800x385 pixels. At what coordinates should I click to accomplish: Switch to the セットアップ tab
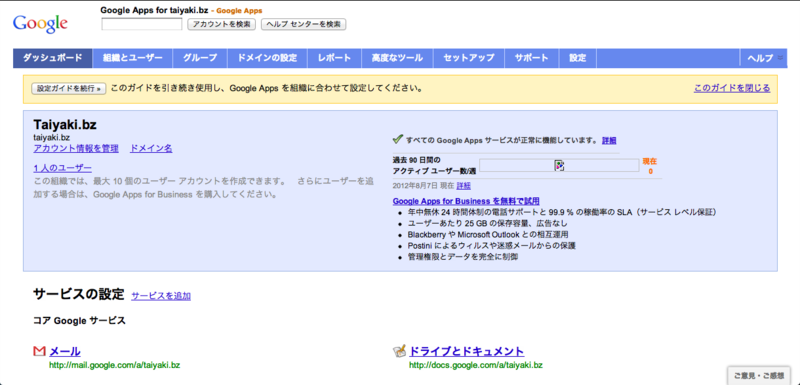click(469, 58)
